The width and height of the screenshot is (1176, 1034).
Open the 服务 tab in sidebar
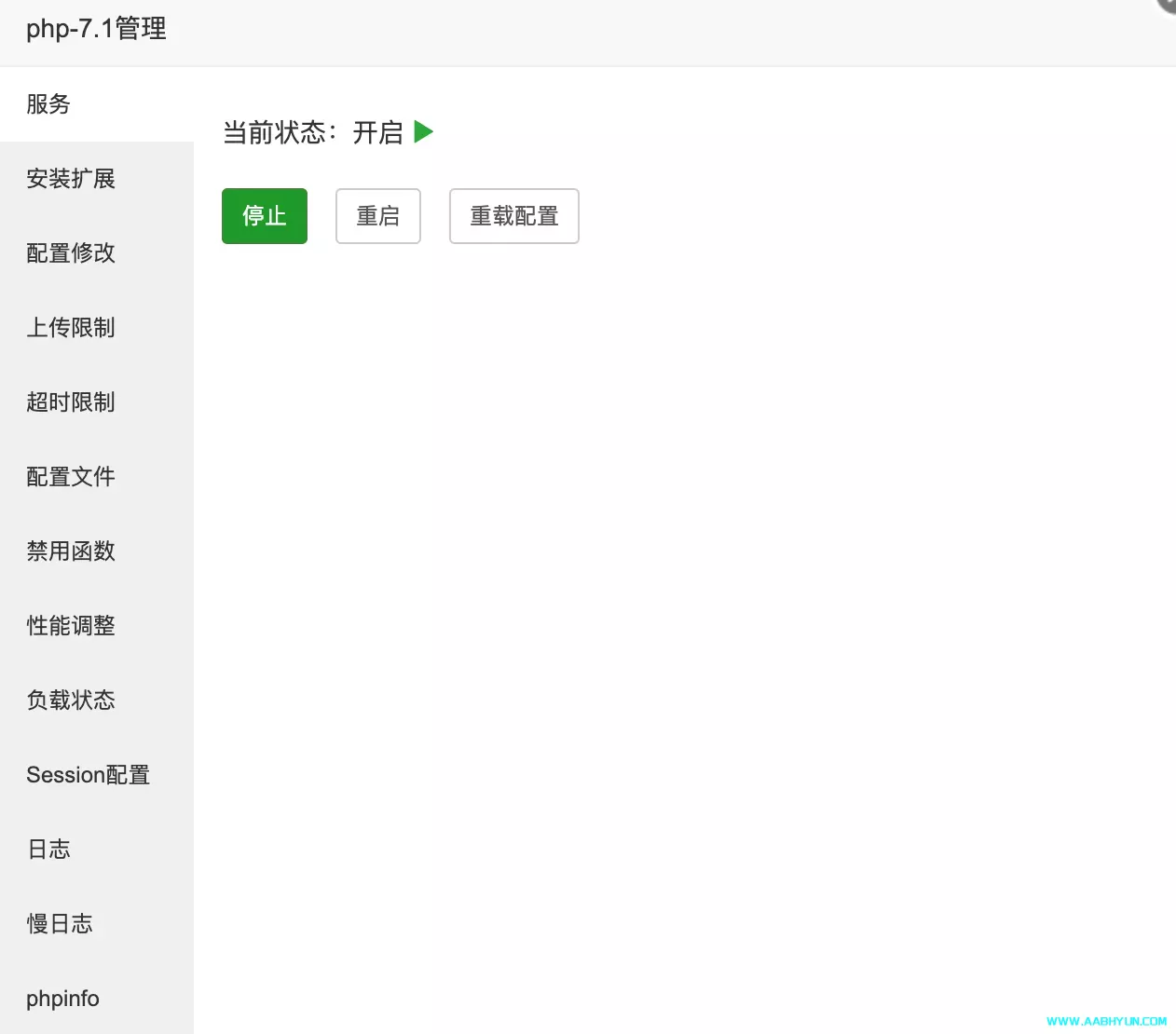(x=48, y=104)
